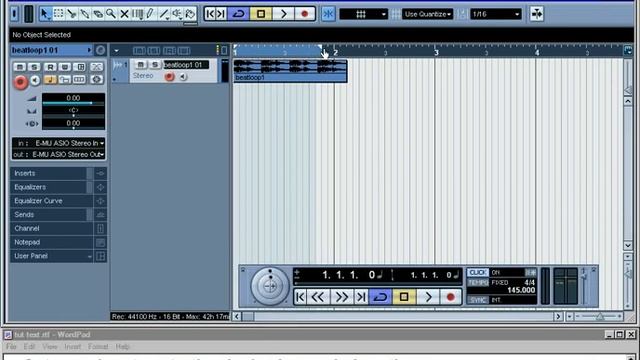Image resolution: width=640 pixels, height=360 pixels.
Task: Open the Use Quantize grid dropdown
Action: (428, 14)
